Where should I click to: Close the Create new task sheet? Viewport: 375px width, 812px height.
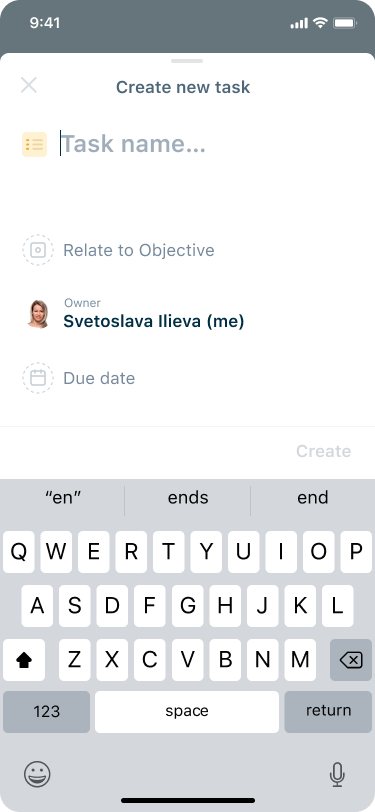[x=28, y=85]
